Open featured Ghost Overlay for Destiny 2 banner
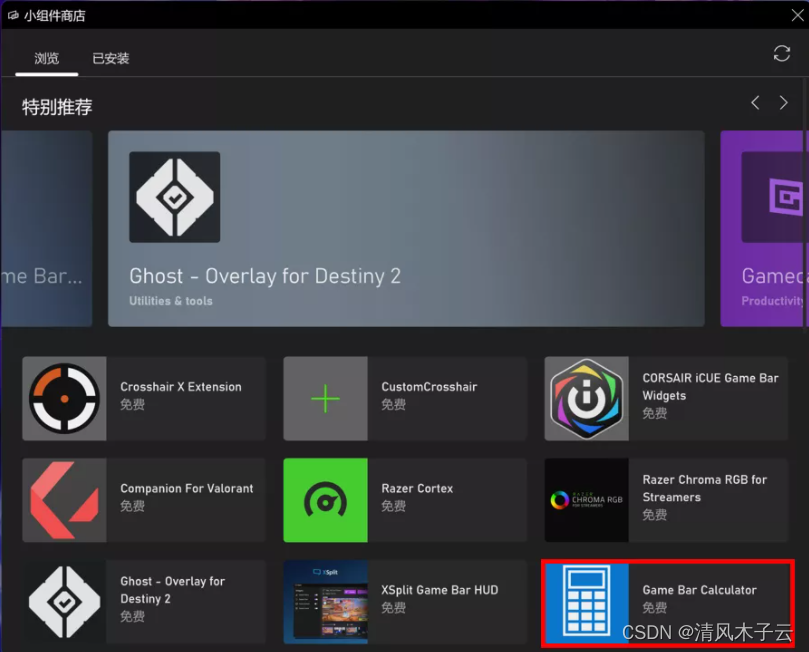The width and height of the screenshot is (809, 652). coord(406,229)
